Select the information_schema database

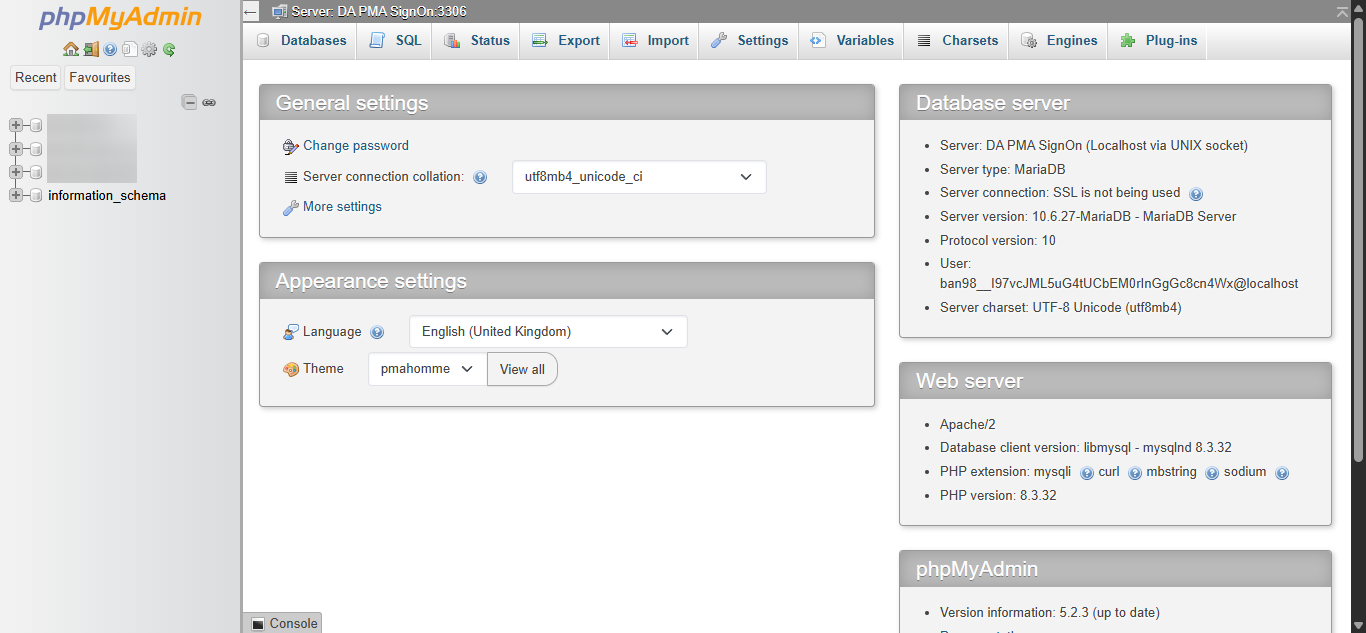pos(107,196)
